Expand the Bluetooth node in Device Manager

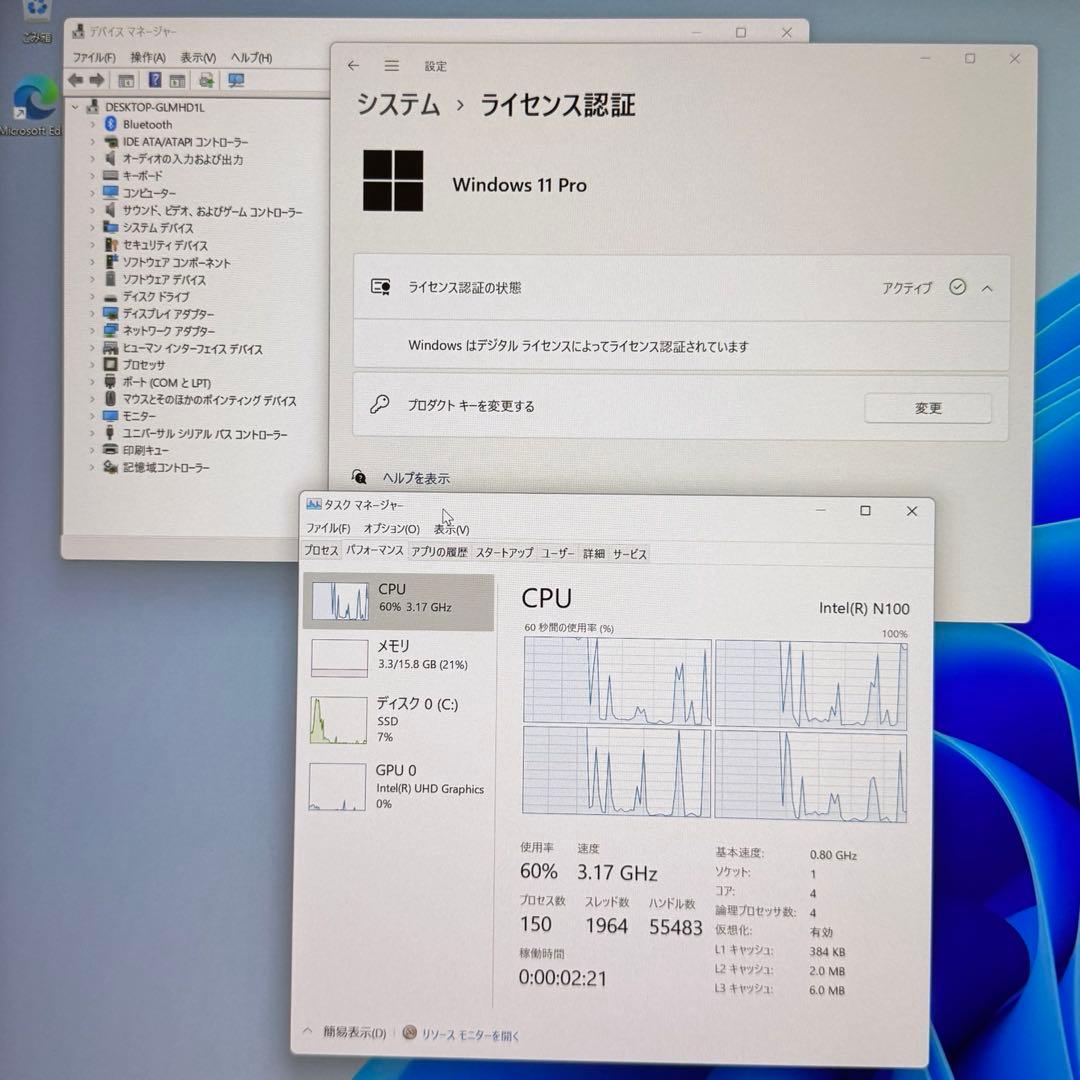(x=92, y=125)
